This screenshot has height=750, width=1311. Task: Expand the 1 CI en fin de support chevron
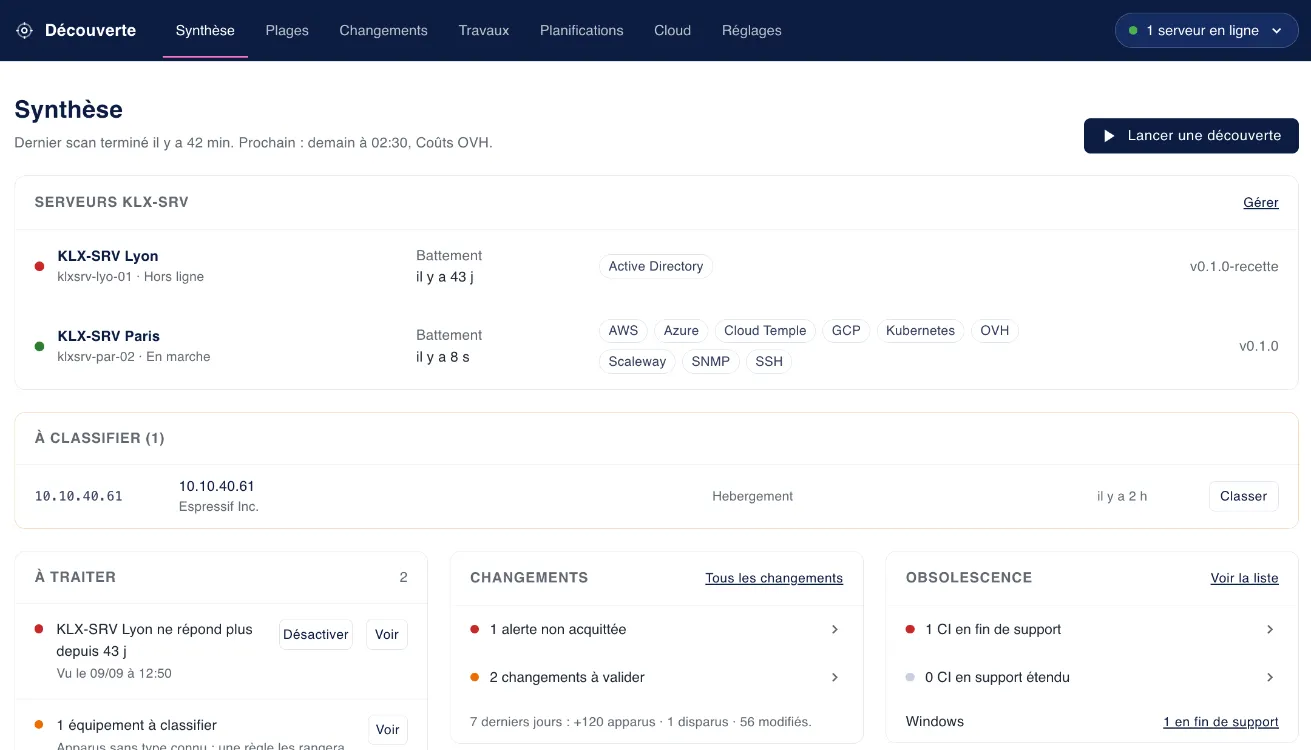click(x=1270, y=629)
